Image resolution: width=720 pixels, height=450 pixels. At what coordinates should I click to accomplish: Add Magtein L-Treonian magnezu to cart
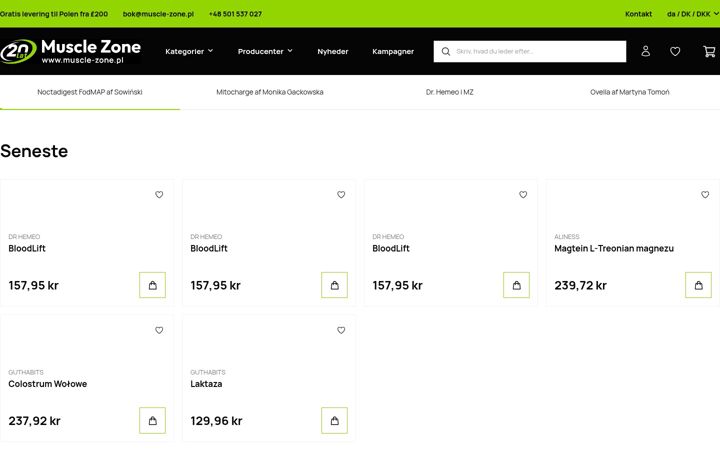[698, 285]
